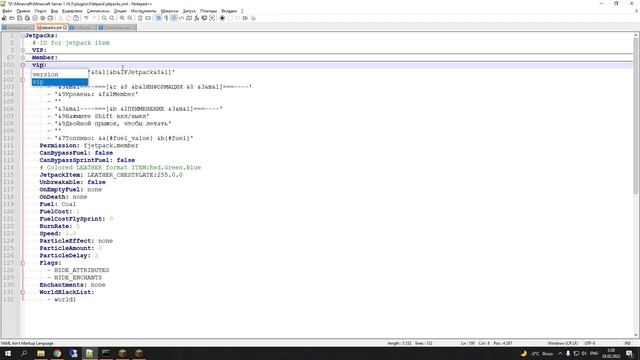Open Replace dialog from the toolbar
Screen dimensions: 640x360
pos(112,18)
